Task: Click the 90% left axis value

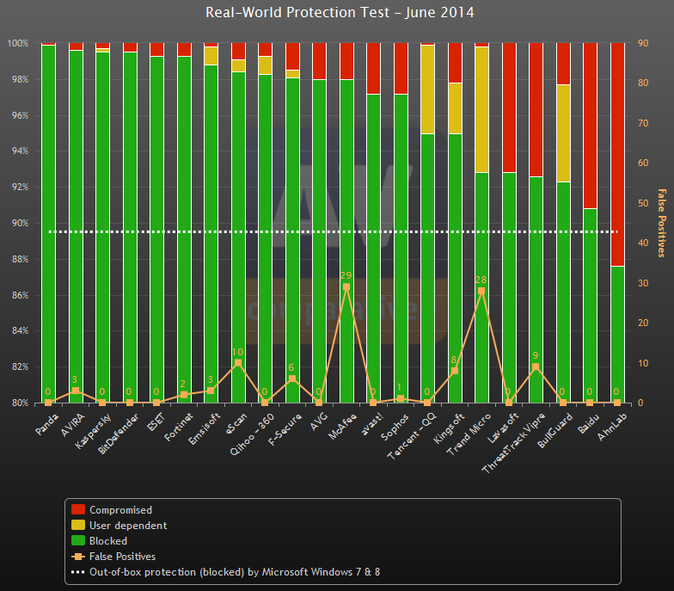Action: pos(20,223)
